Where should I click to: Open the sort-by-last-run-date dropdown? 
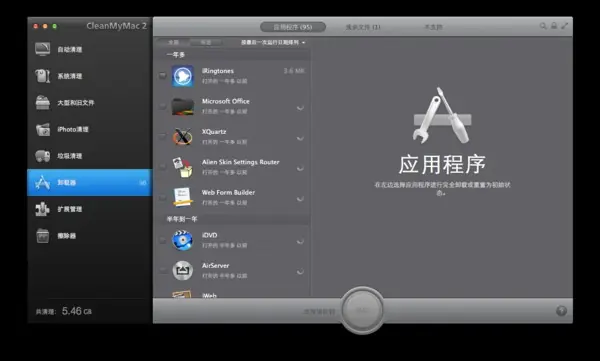(273, 42)
